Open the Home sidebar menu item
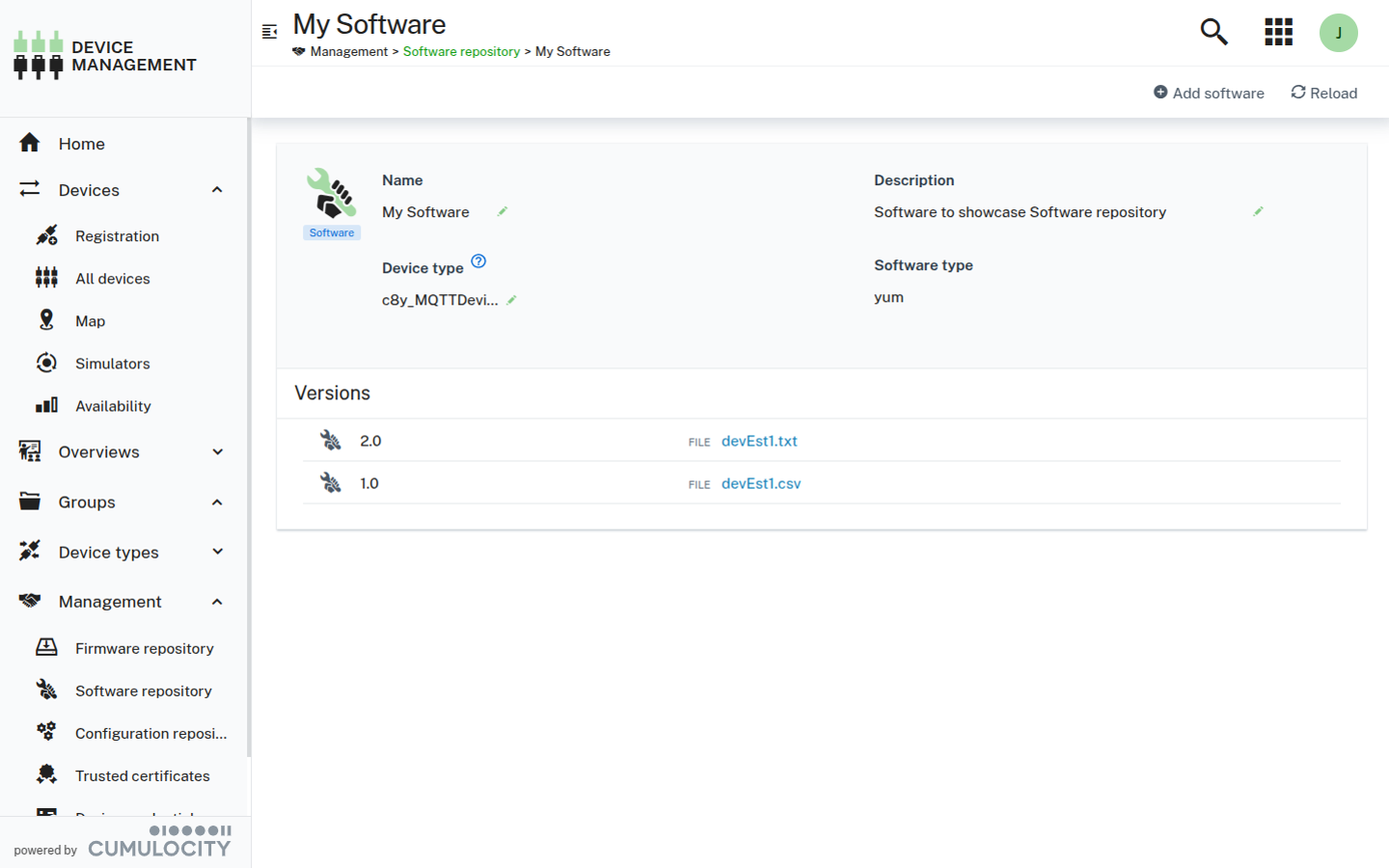The image size is (1389, 868). click(82, 143)
